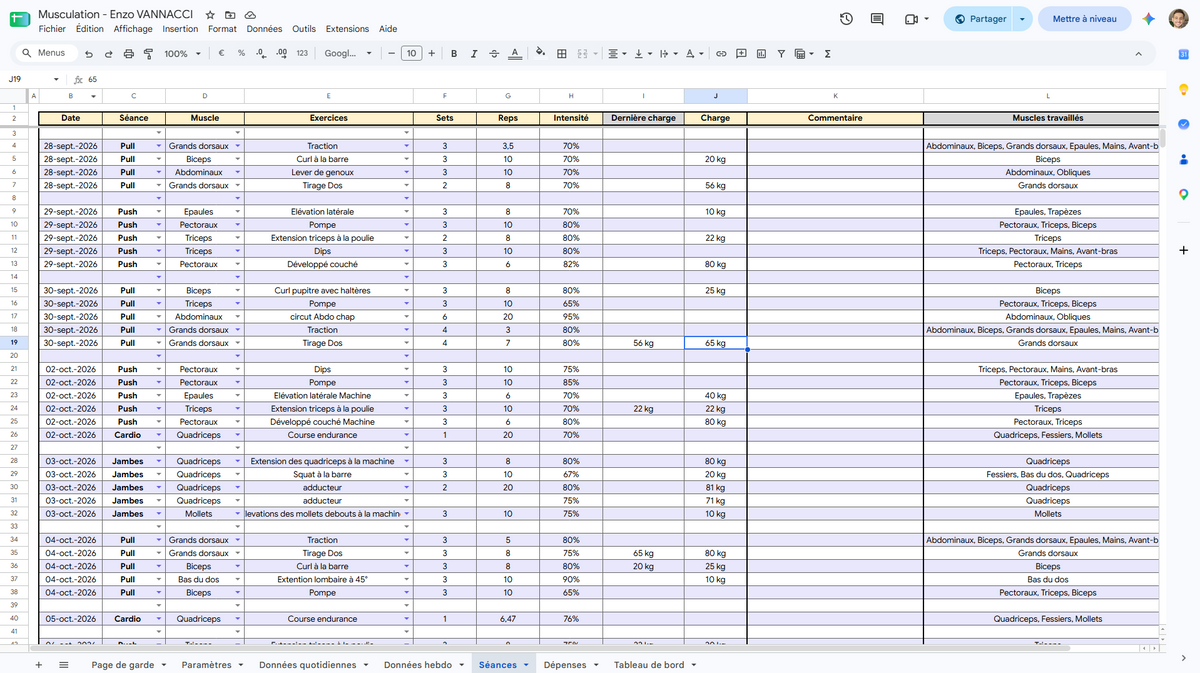
Task: Insert a comment from toolbar
Action: (x=741, y=54)
